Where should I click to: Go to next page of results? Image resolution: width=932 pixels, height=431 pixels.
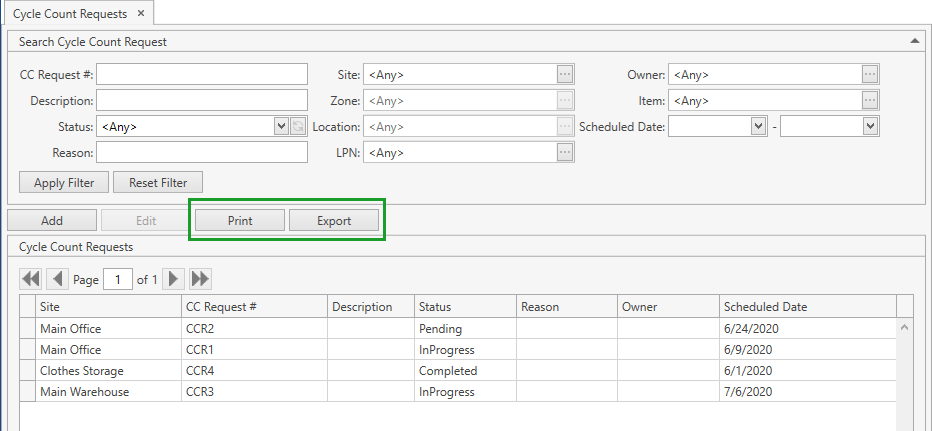point(174,279)
